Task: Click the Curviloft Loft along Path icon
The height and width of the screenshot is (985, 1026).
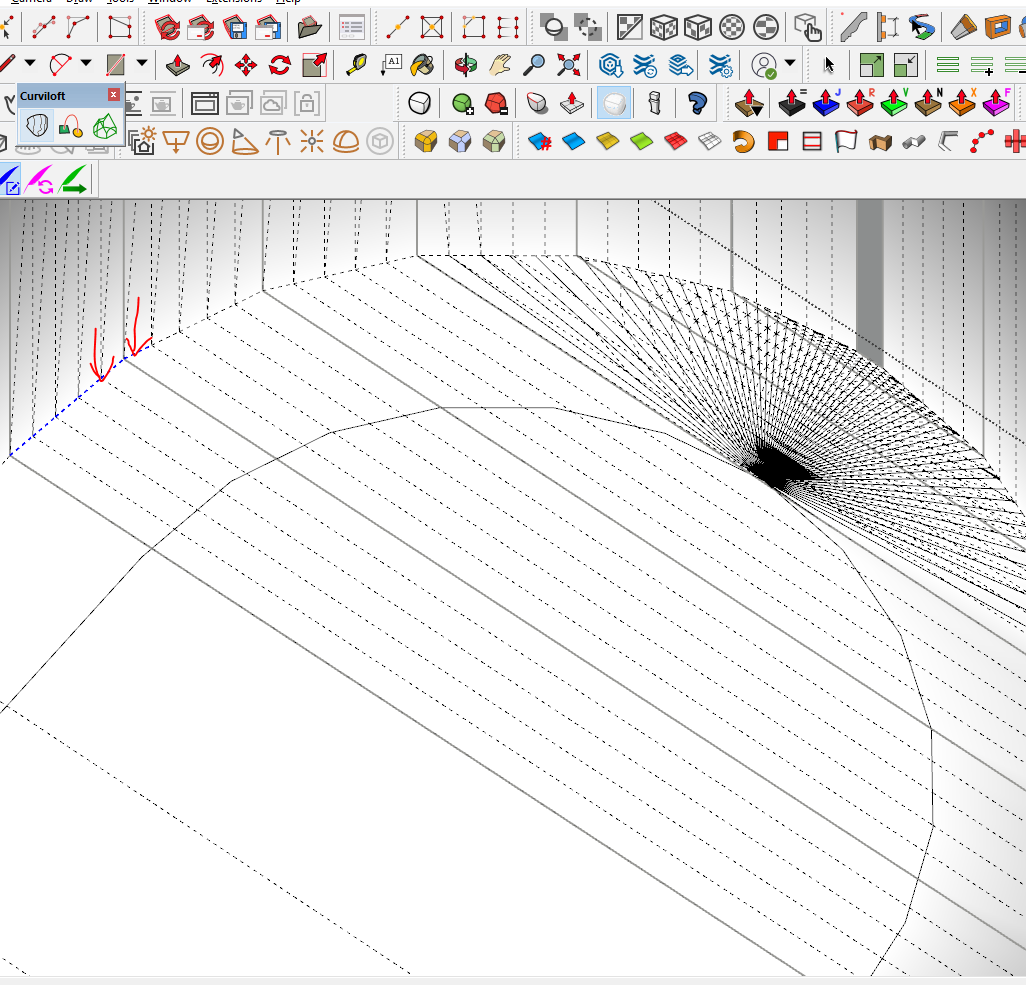Action: pyautogui.click(x=71, y=125)
